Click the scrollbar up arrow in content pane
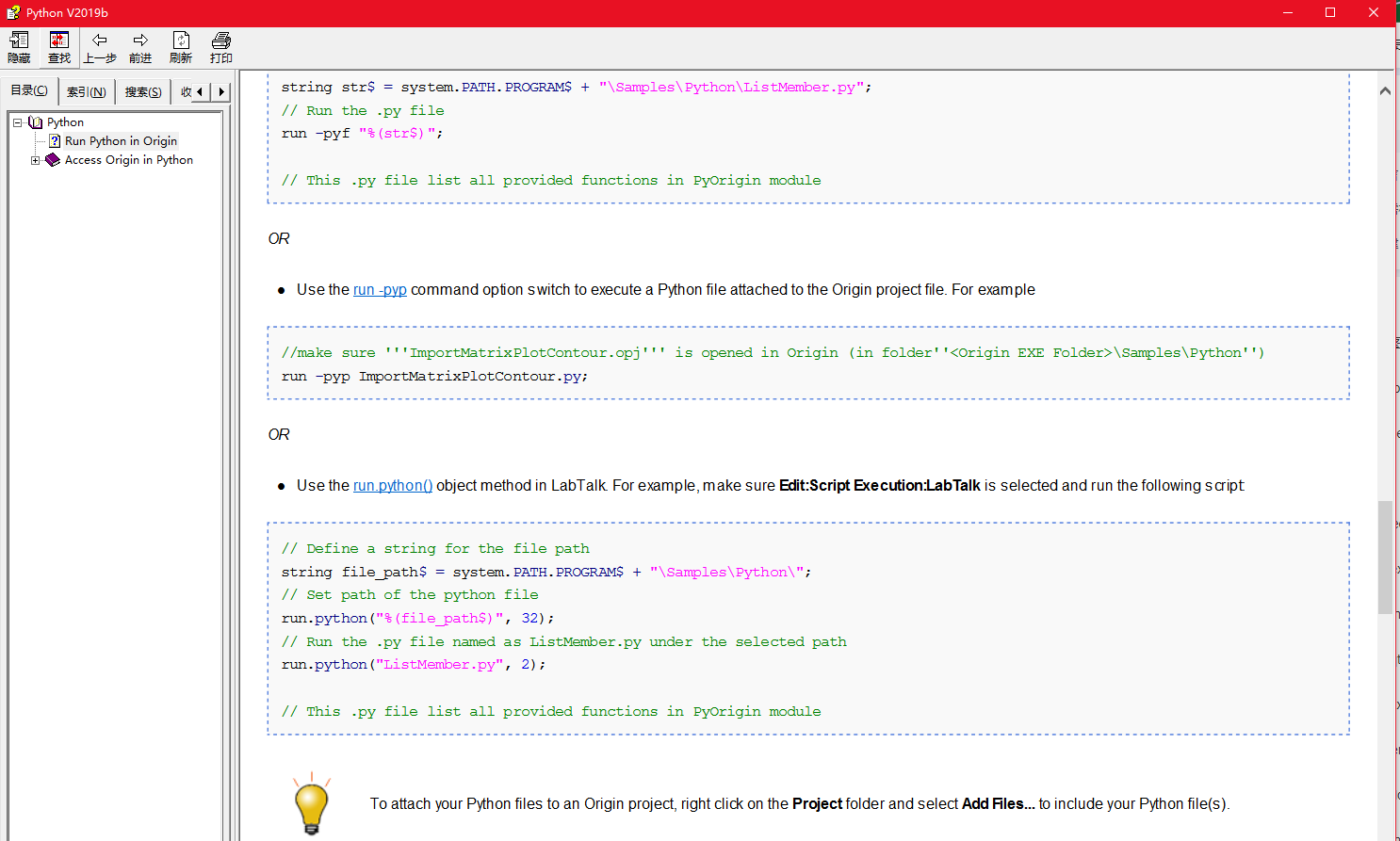This screenshot has height=841, width=1400. pos(1385,91)
